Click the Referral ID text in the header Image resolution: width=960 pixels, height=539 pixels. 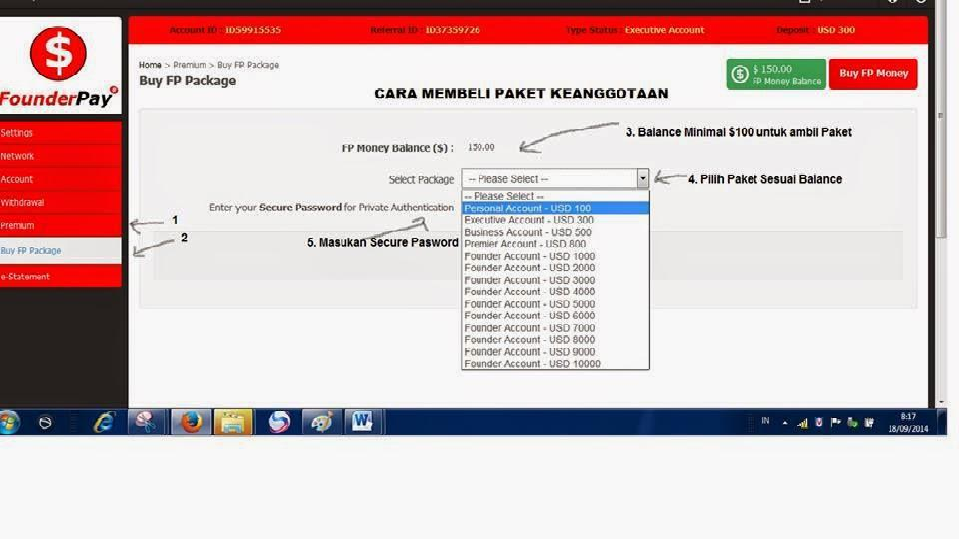coord(425,30)
